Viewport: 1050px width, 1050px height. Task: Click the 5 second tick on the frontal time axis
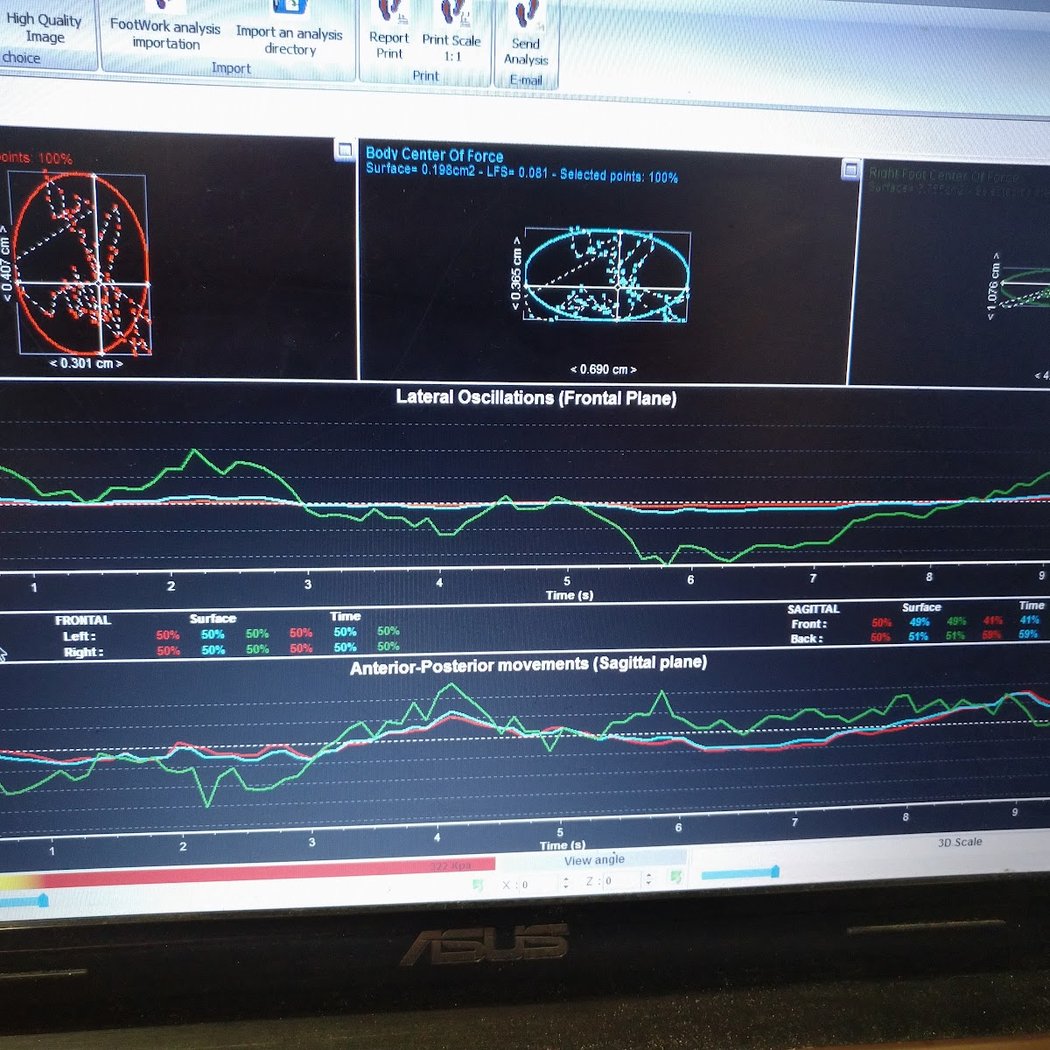pyautogui.click(x=567, y=580)
